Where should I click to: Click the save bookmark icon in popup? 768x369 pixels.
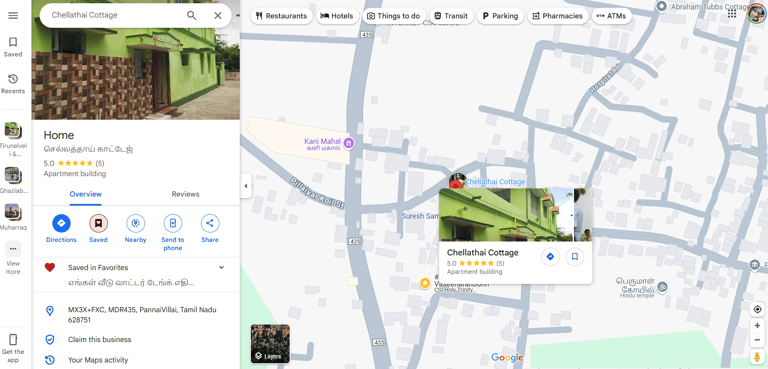tap(575, 256)
